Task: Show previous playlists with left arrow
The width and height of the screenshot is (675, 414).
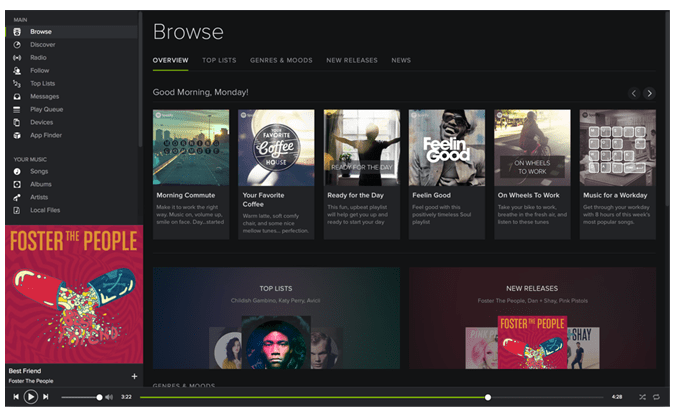Action: point(634,93)
